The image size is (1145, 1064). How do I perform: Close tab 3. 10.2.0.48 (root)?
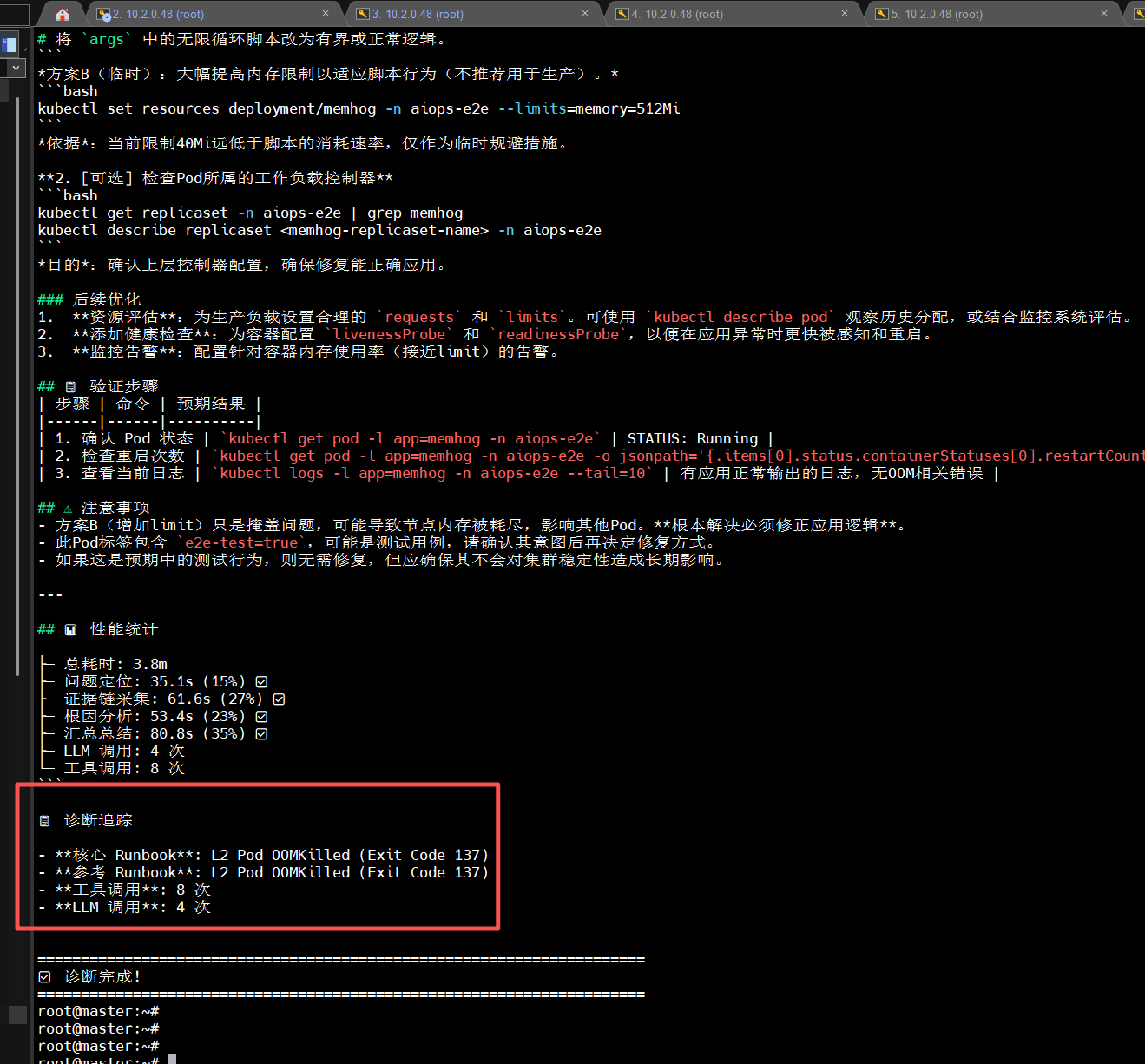click(x=585, y=14)
